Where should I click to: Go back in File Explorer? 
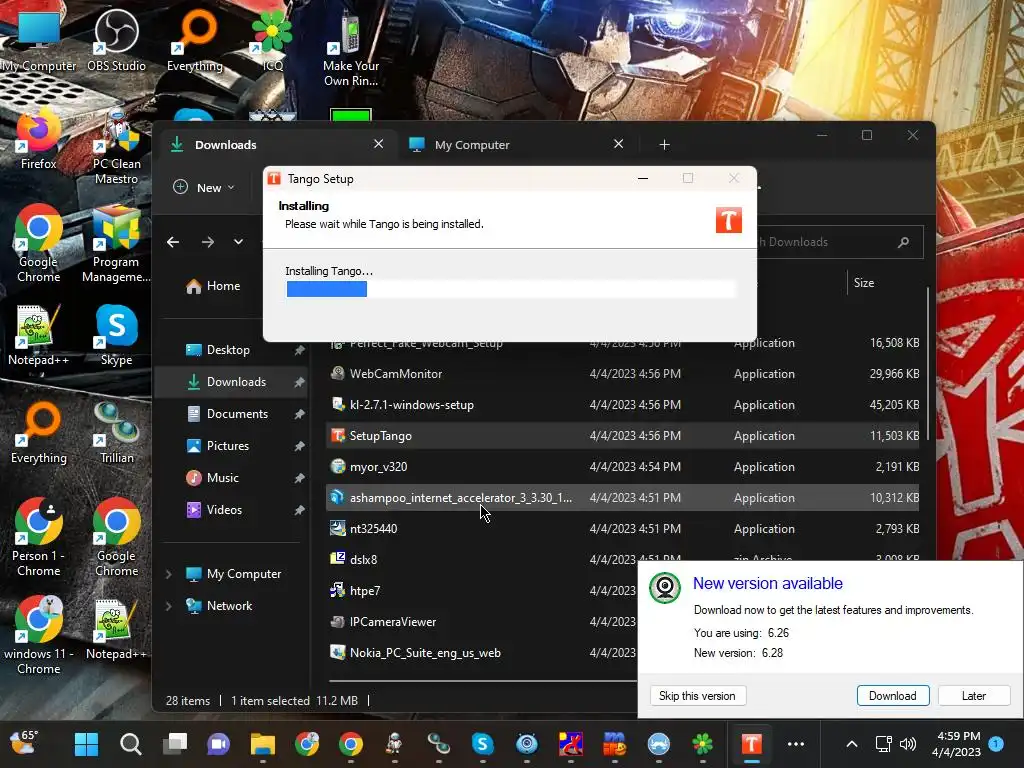click(x=173, y=242)
